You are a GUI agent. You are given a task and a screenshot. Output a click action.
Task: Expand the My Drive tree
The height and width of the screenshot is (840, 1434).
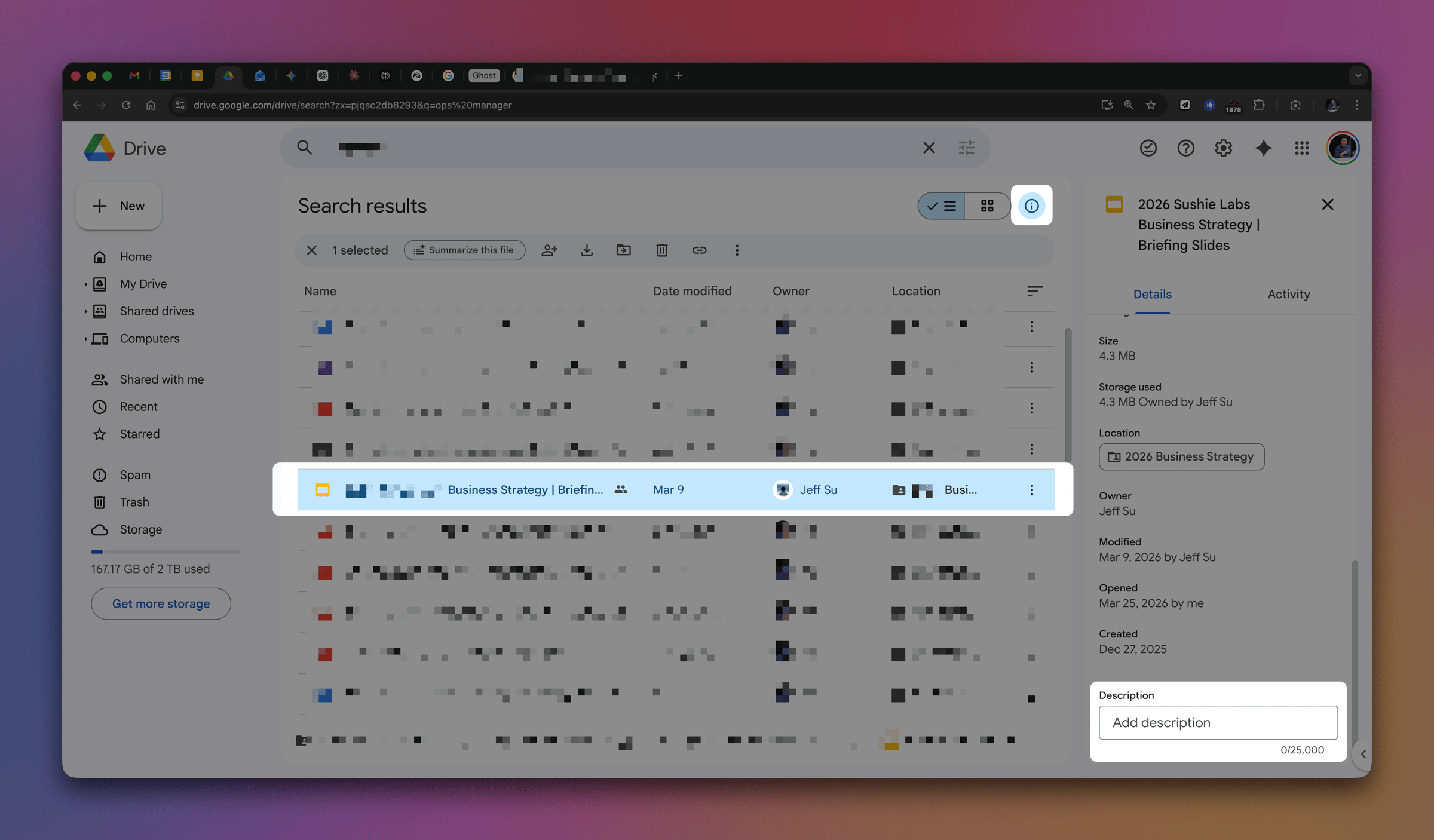85,284
